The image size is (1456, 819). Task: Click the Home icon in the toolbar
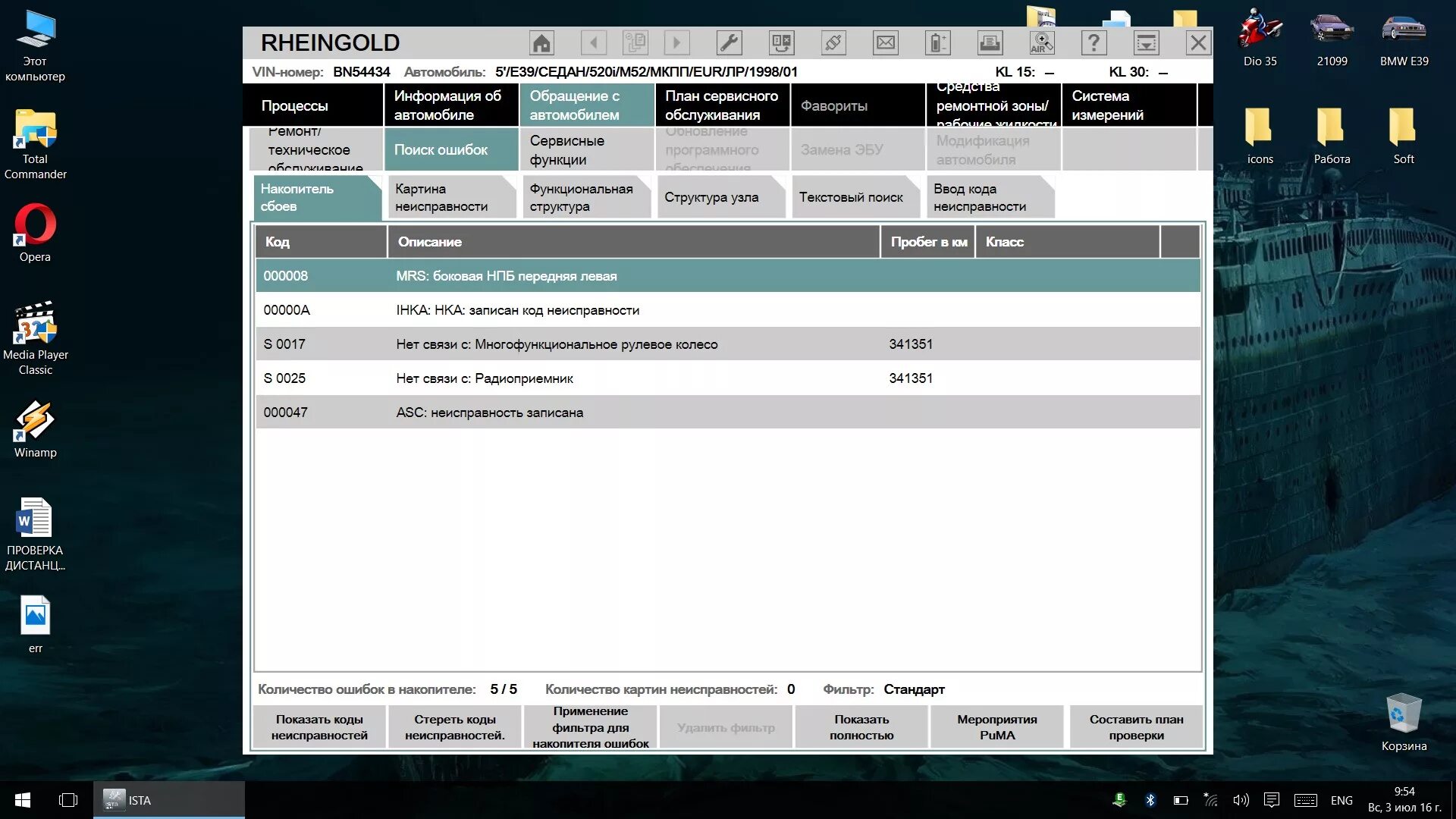pos(541,43)
